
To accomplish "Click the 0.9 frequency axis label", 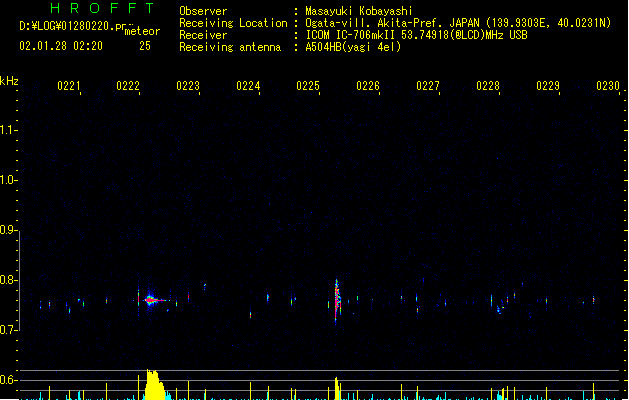I will [7, 230].
